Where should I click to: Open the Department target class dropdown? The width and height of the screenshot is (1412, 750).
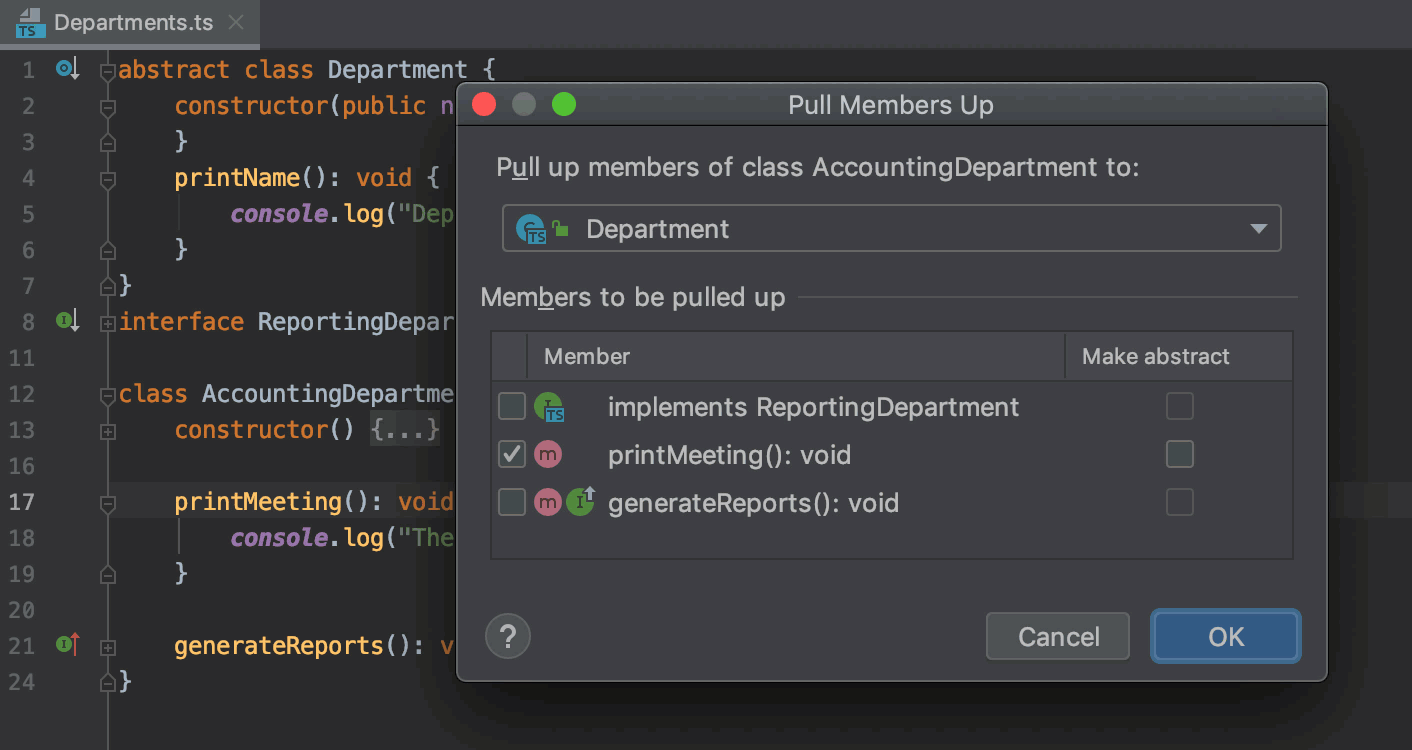pos(1258,229)
